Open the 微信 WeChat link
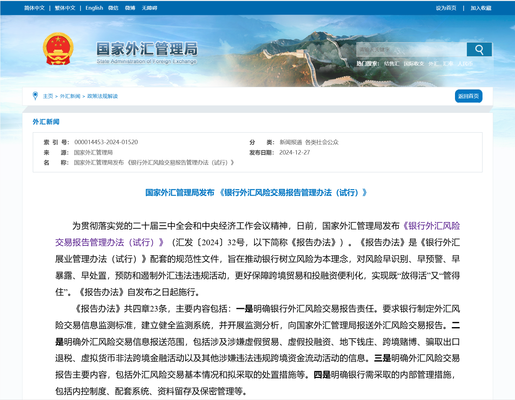Image resolution: width=515 pixels, height=400 pixels. [x=113, y=8]
